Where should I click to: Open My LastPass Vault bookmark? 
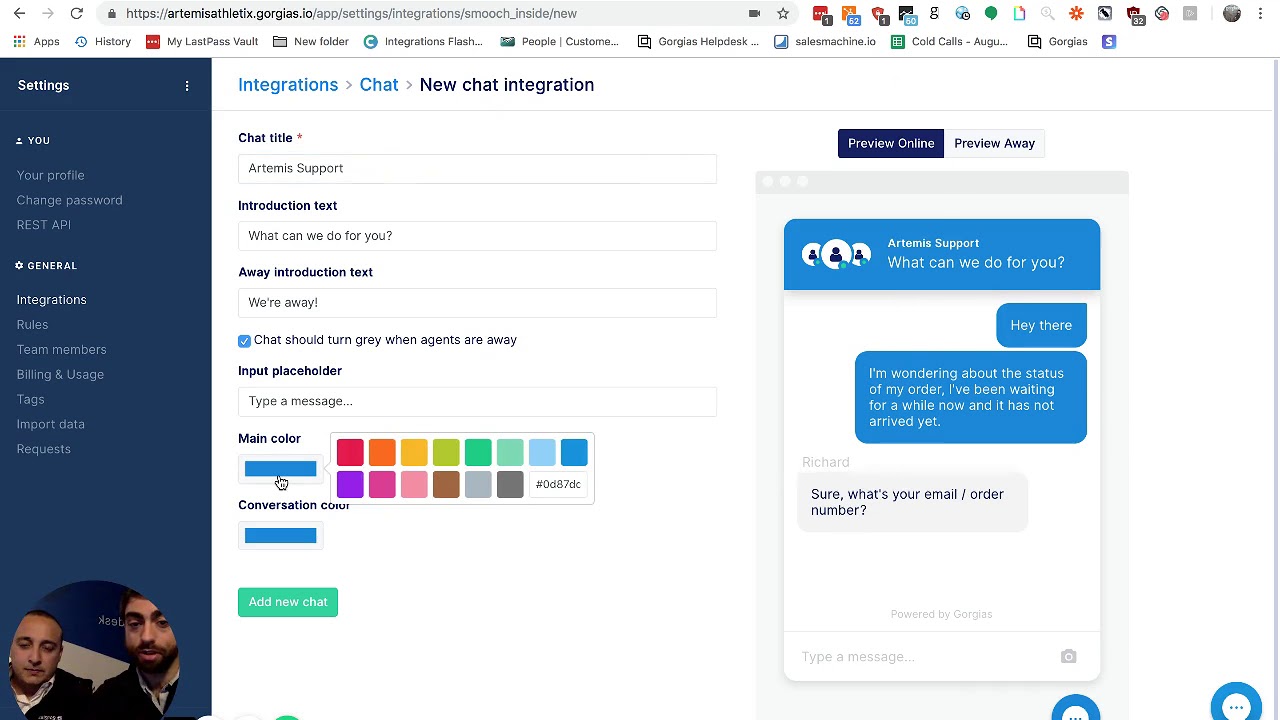click(201, 41)
